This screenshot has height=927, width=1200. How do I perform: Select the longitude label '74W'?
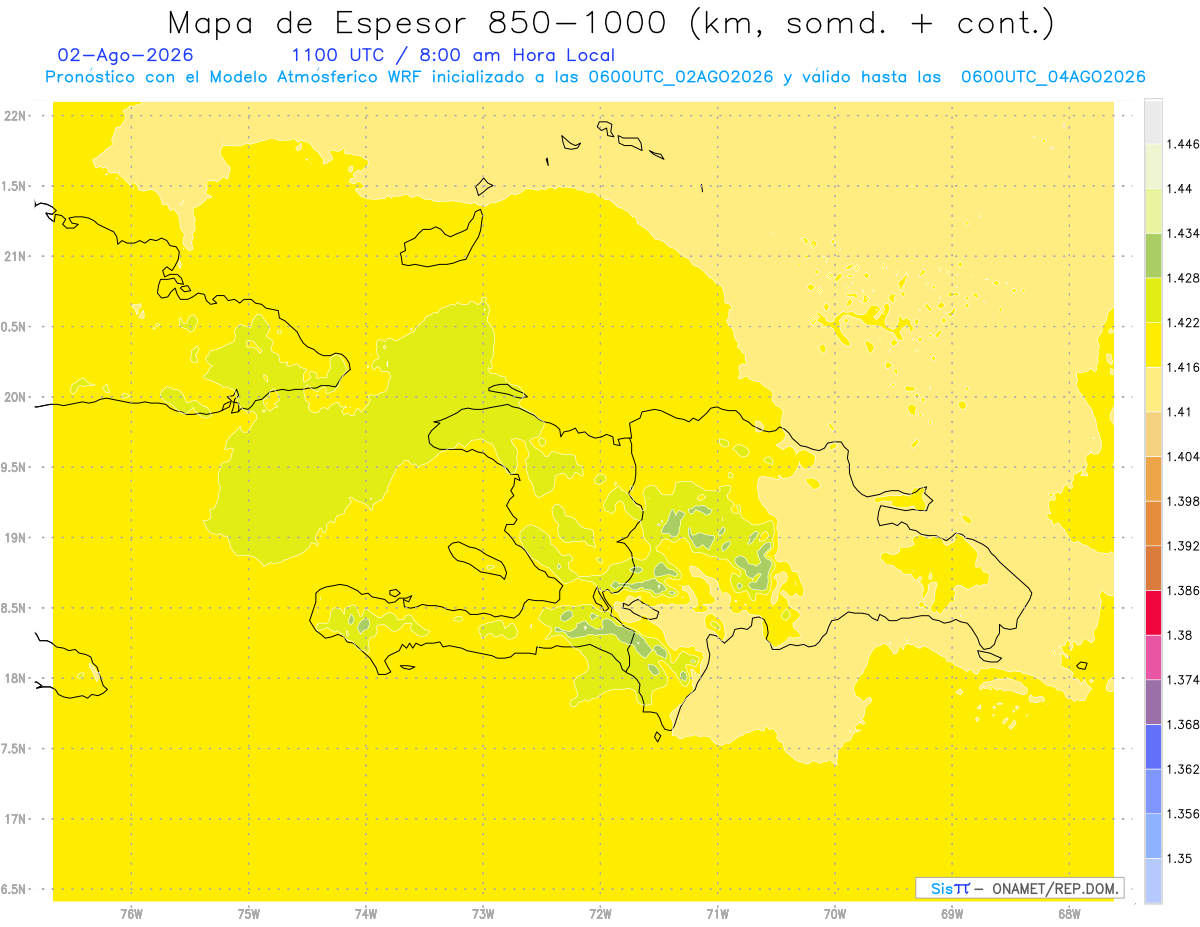click(366, 914)
